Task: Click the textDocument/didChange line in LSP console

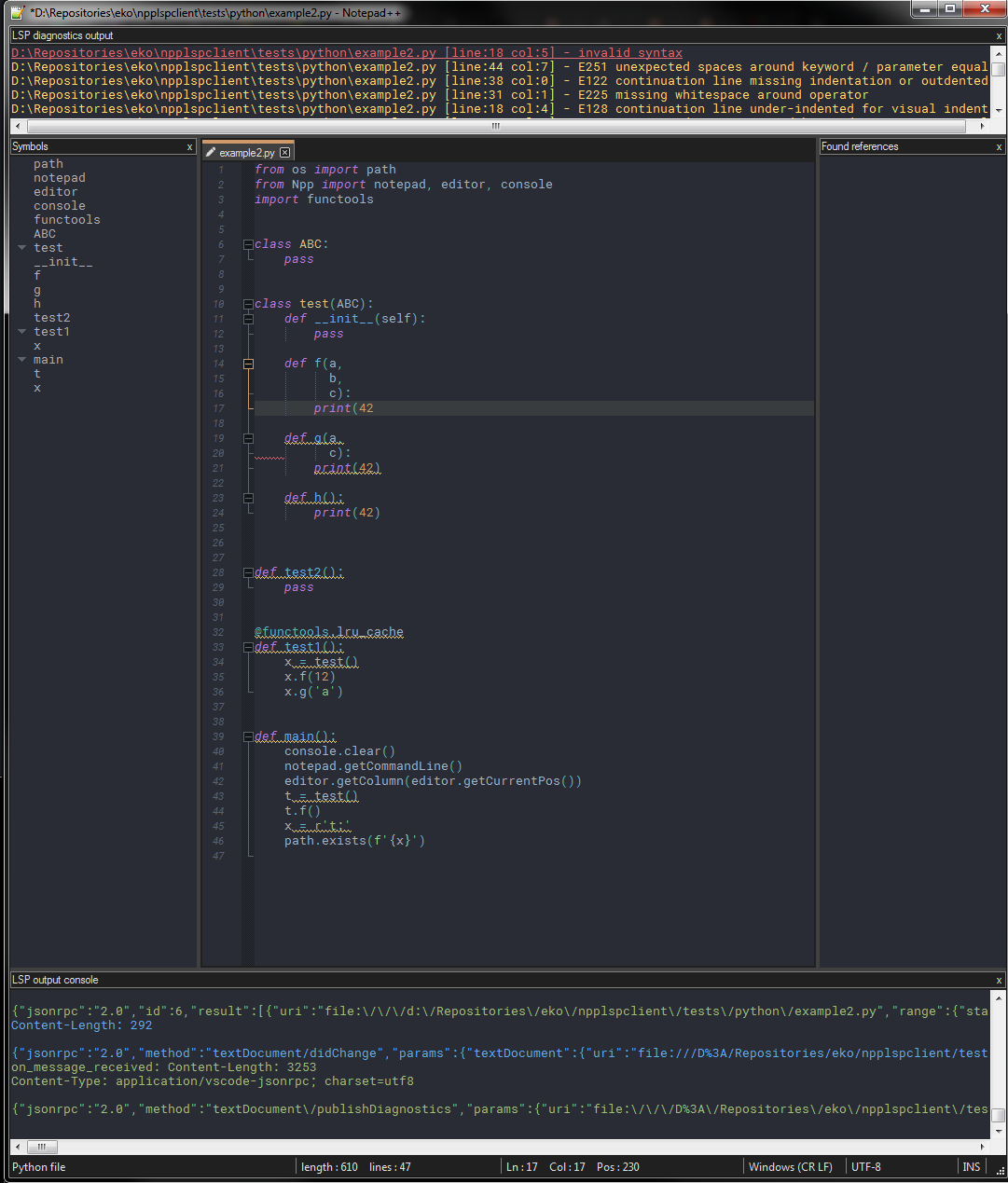Action: tap(500, 1053)
